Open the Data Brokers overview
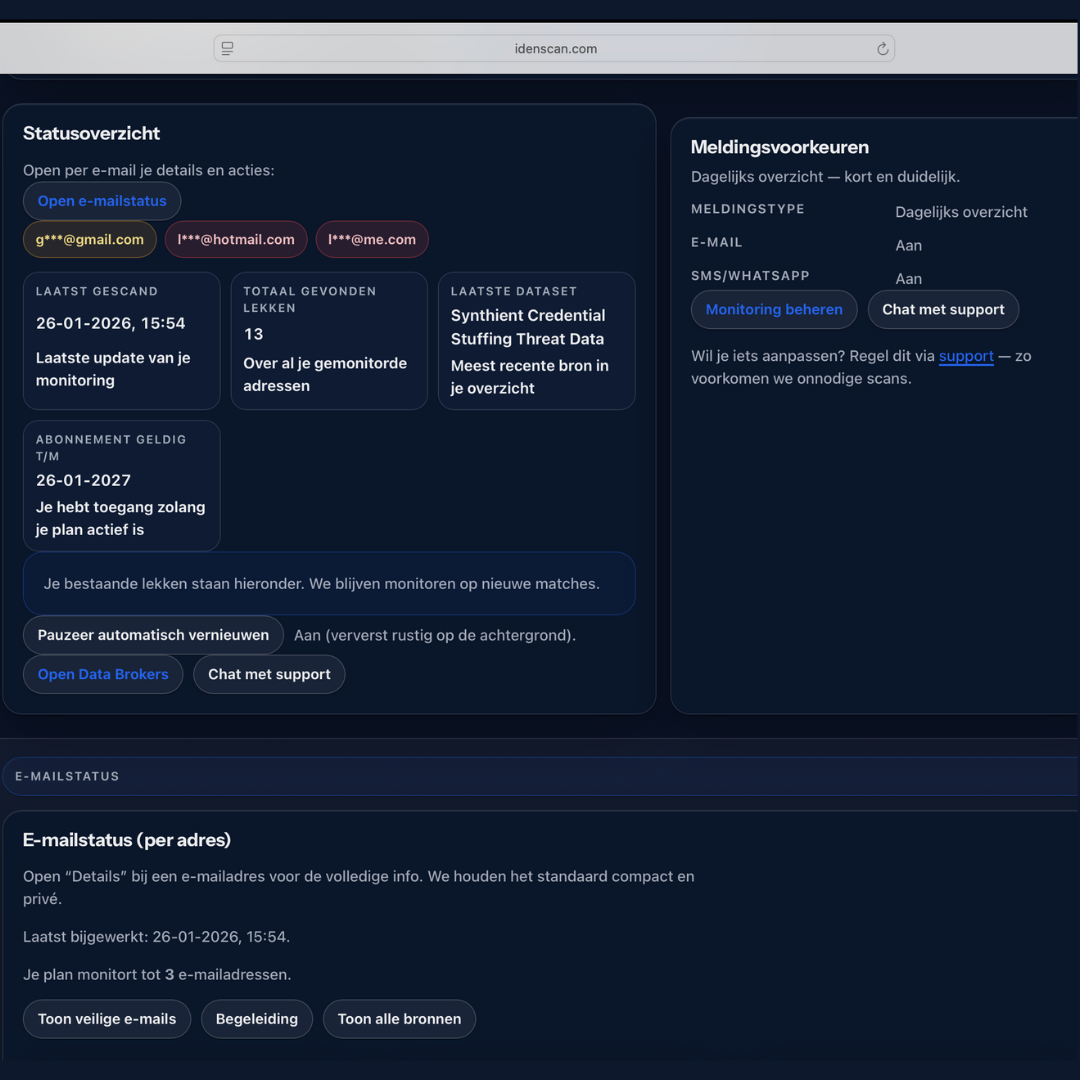Viewport: 1080px width, 1080px height. [102, 673]
